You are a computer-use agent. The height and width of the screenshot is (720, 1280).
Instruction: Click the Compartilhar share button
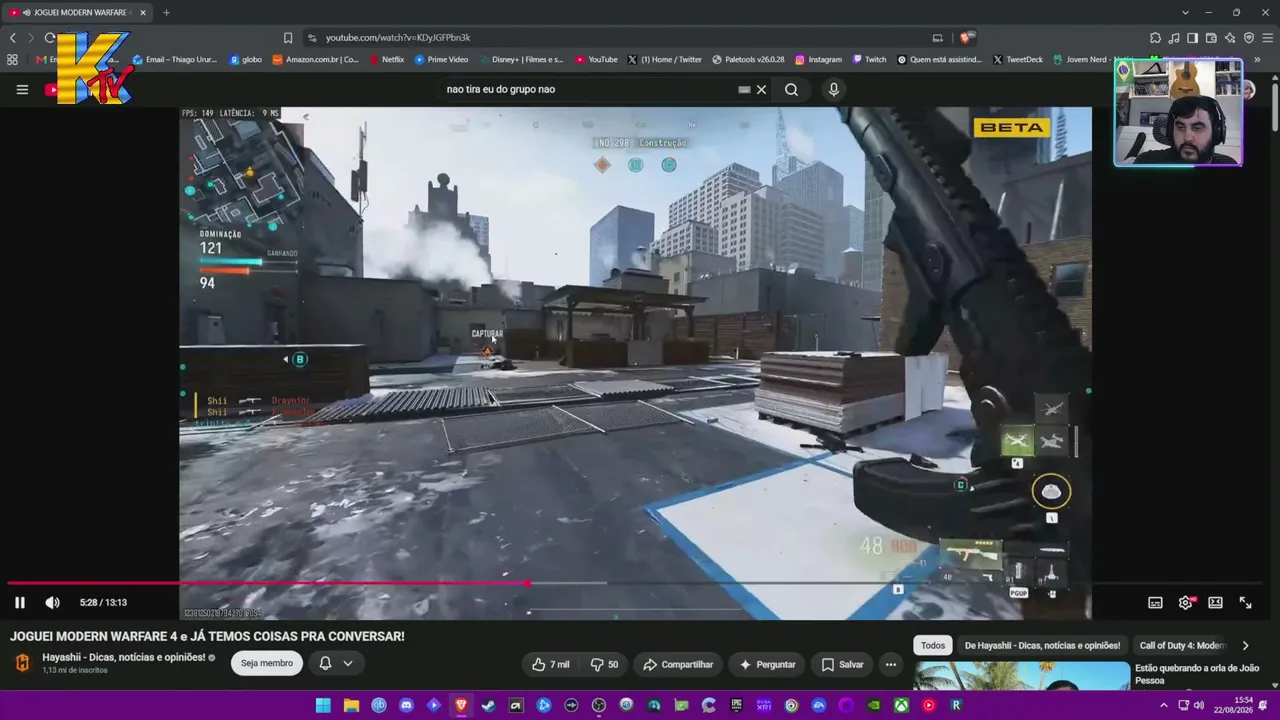(x=678, y=664)
